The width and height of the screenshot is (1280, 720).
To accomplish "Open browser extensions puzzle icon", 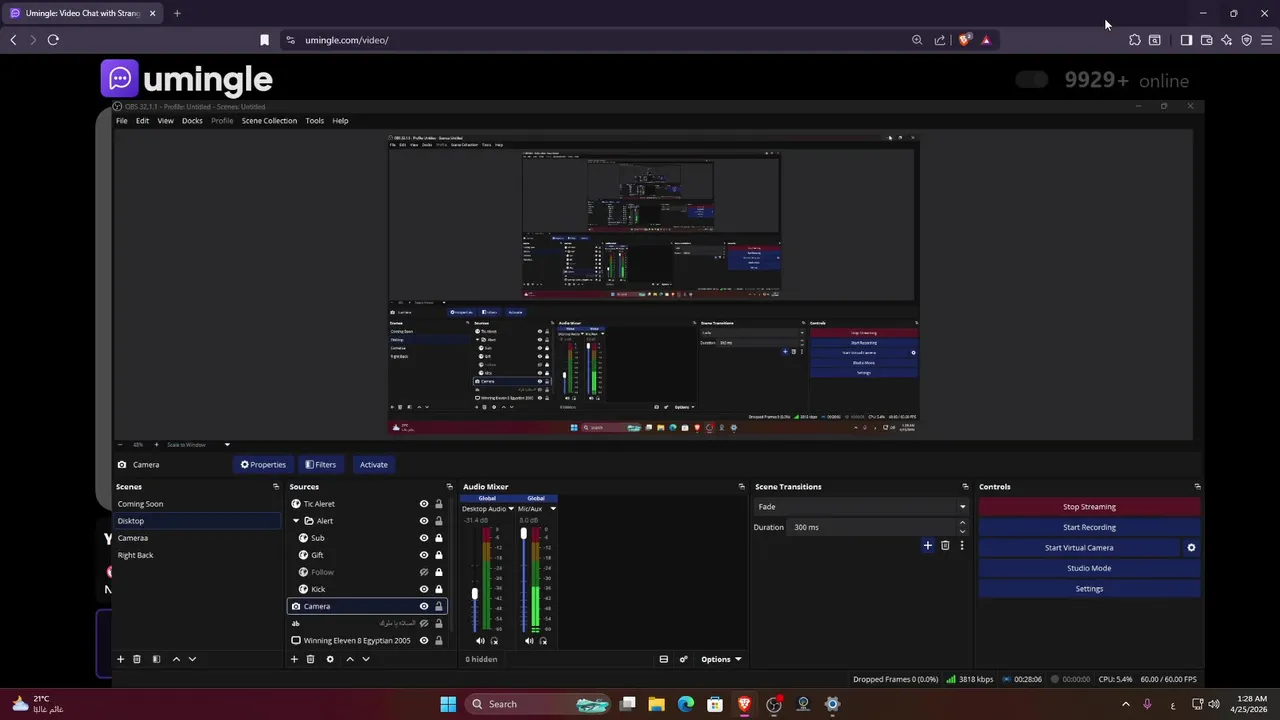I will [1134, 40].
